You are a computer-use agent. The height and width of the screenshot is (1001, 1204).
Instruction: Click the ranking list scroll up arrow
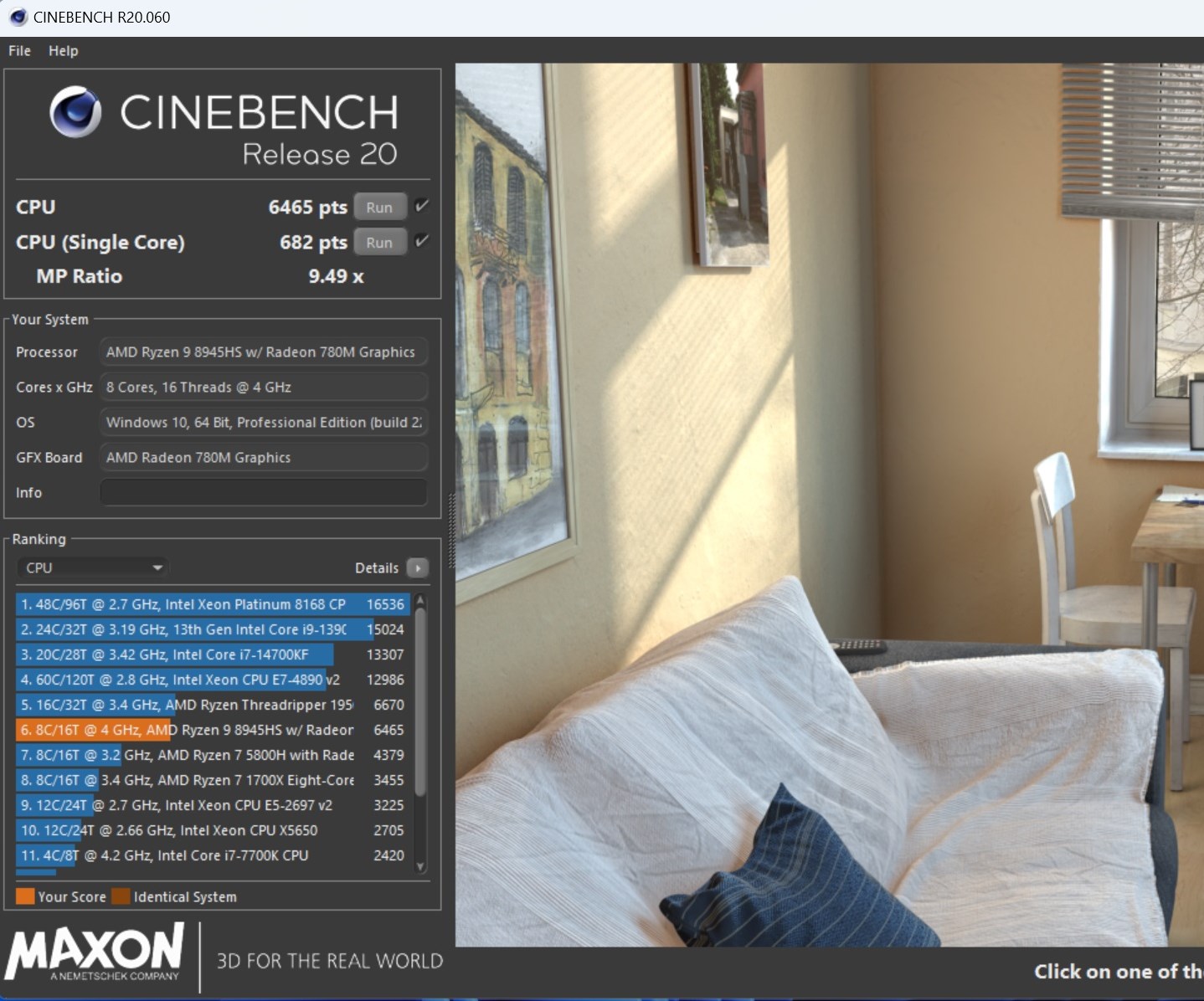tap(420, 600)
